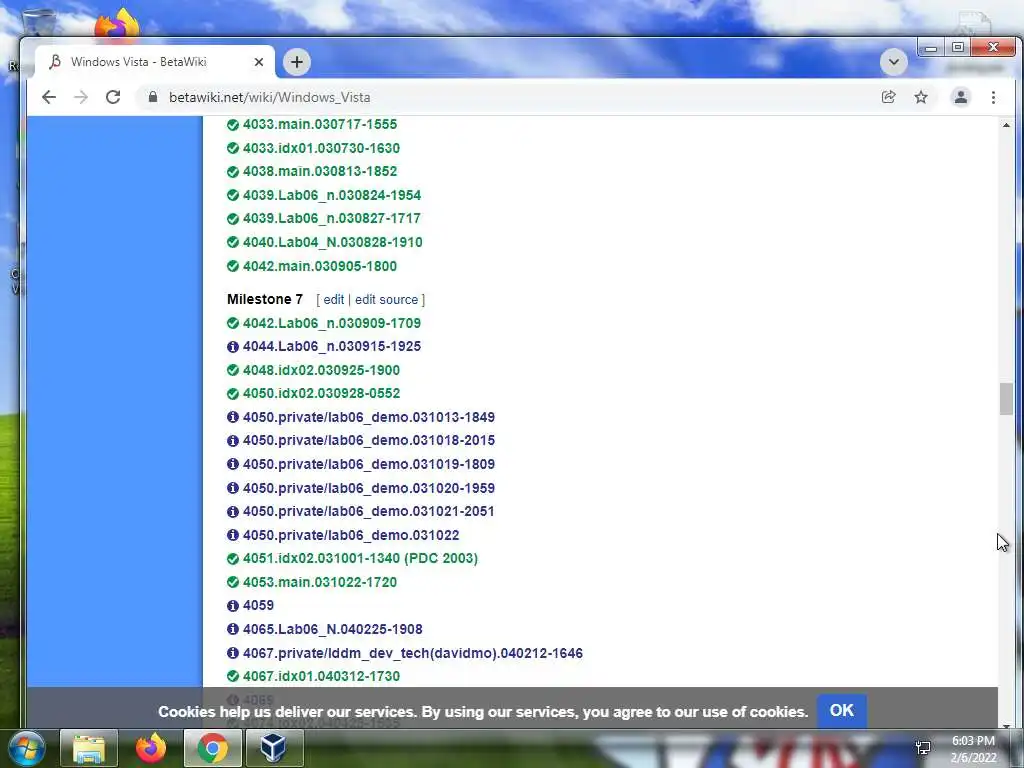Reload the BetaWiki page
This screenshot has width=1024, height=768.
tap(113, 97)
